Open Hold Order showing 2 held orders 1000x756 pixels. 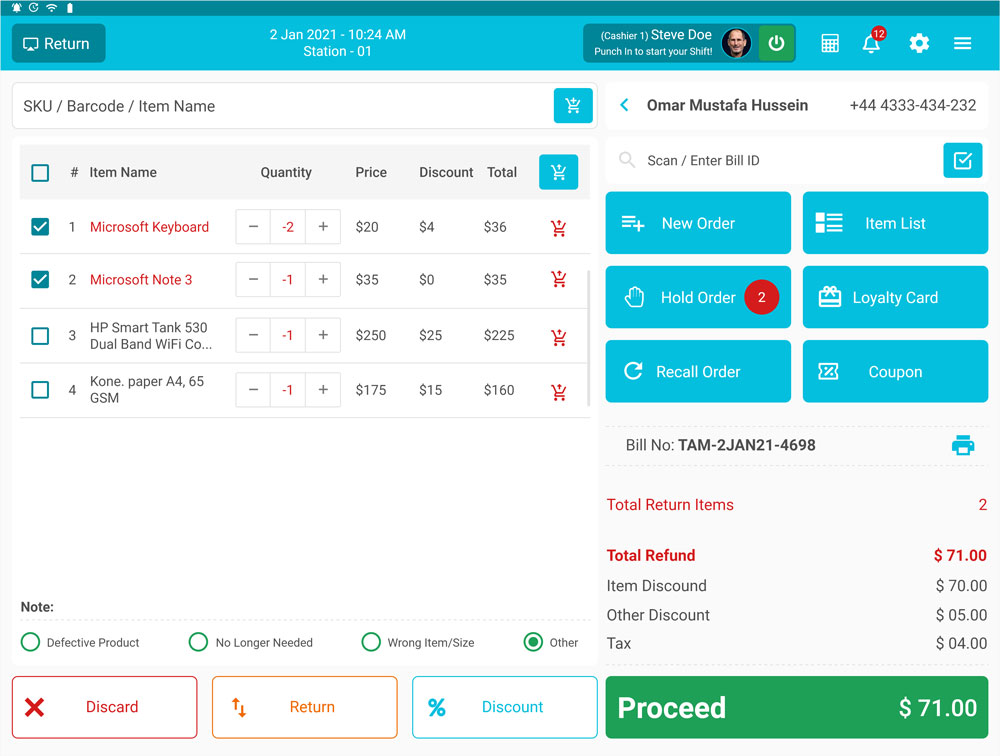pyautogui.click(x=698, y=297)
